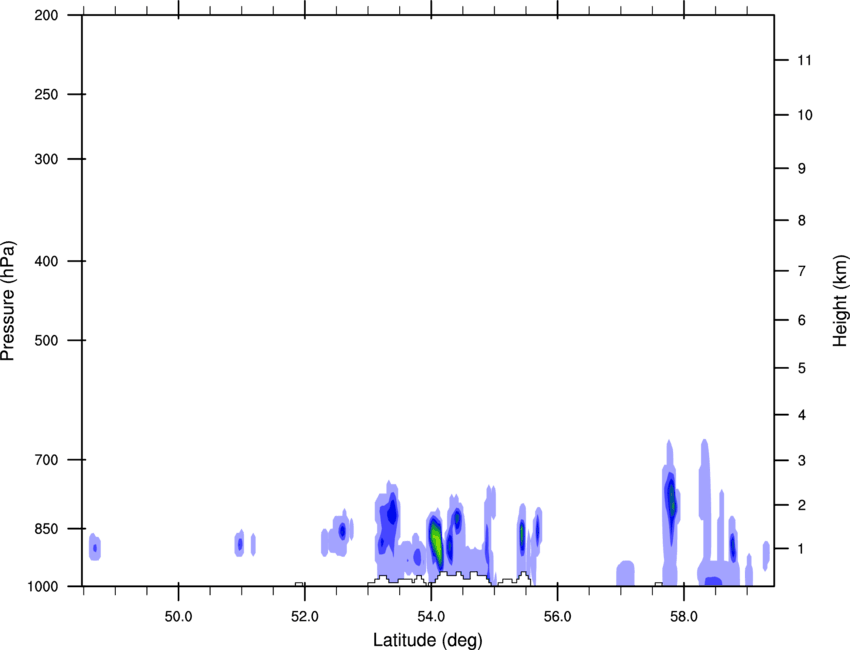This screenshot has height=650, width=850.
Task: Click the 'Latitude (deg)' axis title
Action: tap(427, 640)
